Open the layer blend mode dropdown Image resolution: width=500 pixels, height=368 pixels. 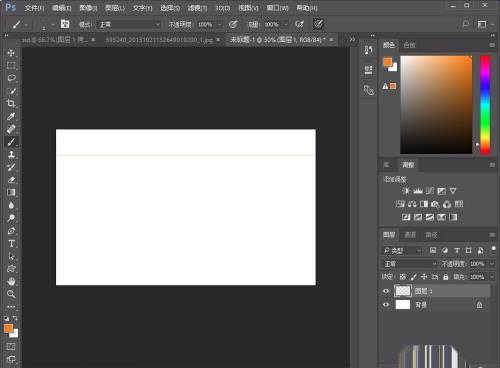[x=409, y=264]
